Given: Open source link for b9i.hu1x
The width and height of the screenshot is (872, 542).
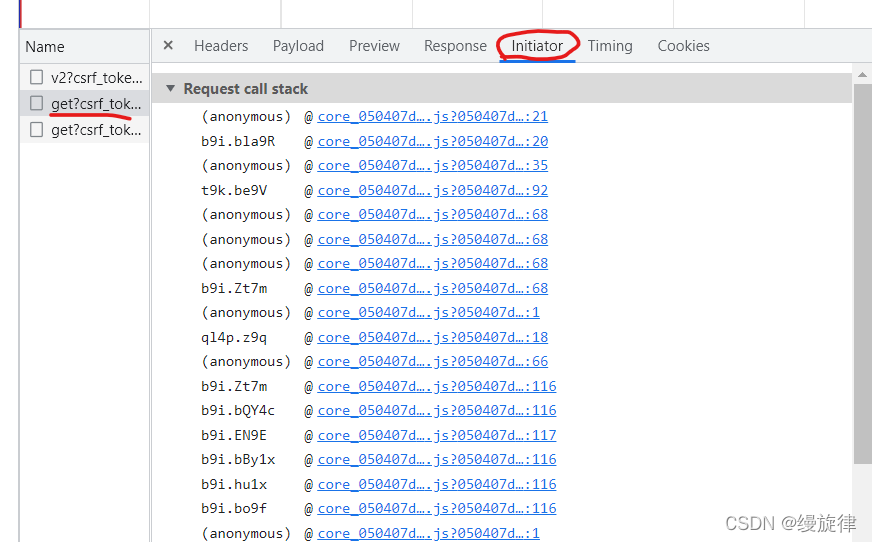Looking at the screenshot, I should click(x=437, y=484).
